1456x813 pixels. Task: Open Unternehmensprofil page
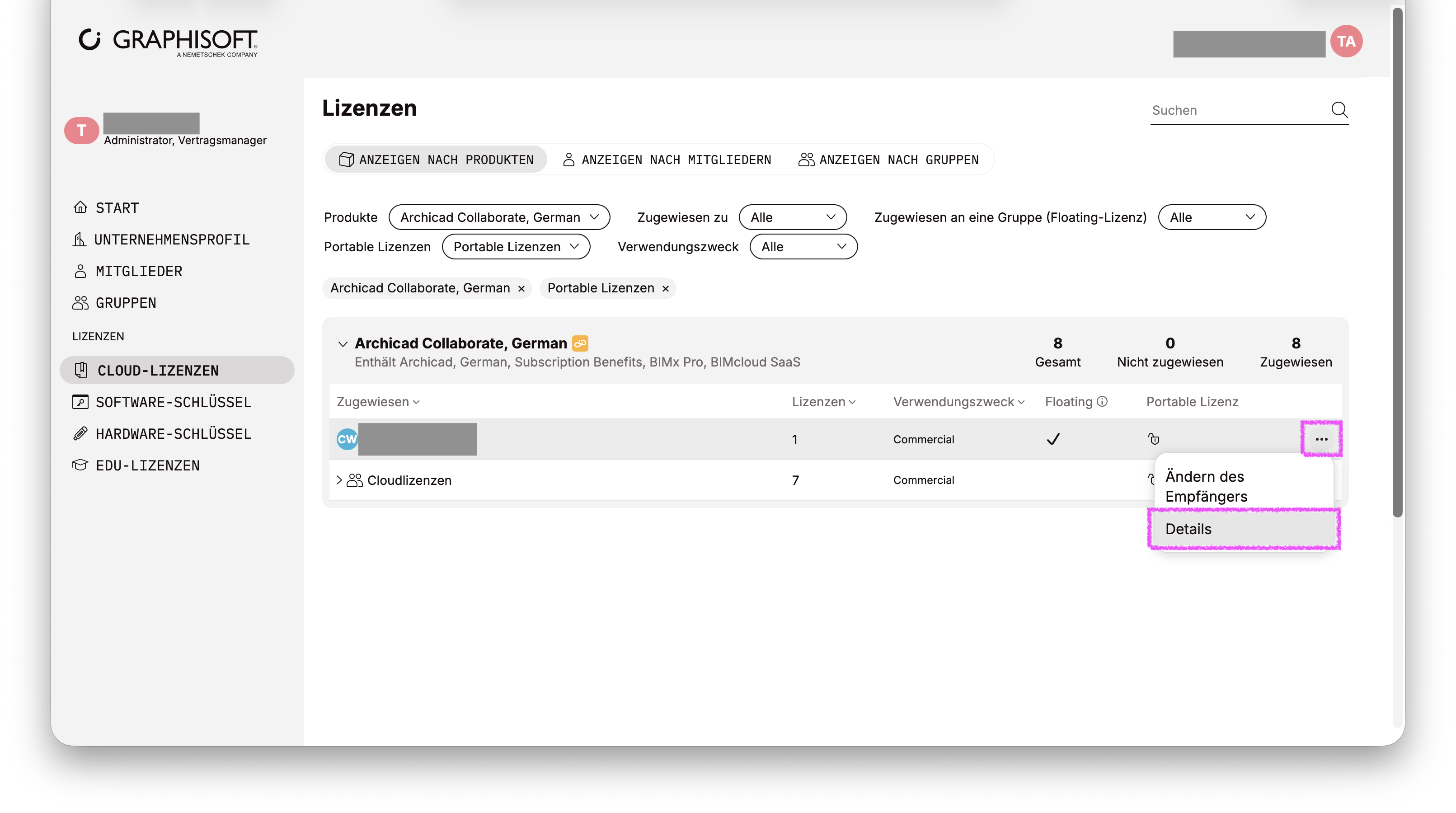click(x=161, y=239)
